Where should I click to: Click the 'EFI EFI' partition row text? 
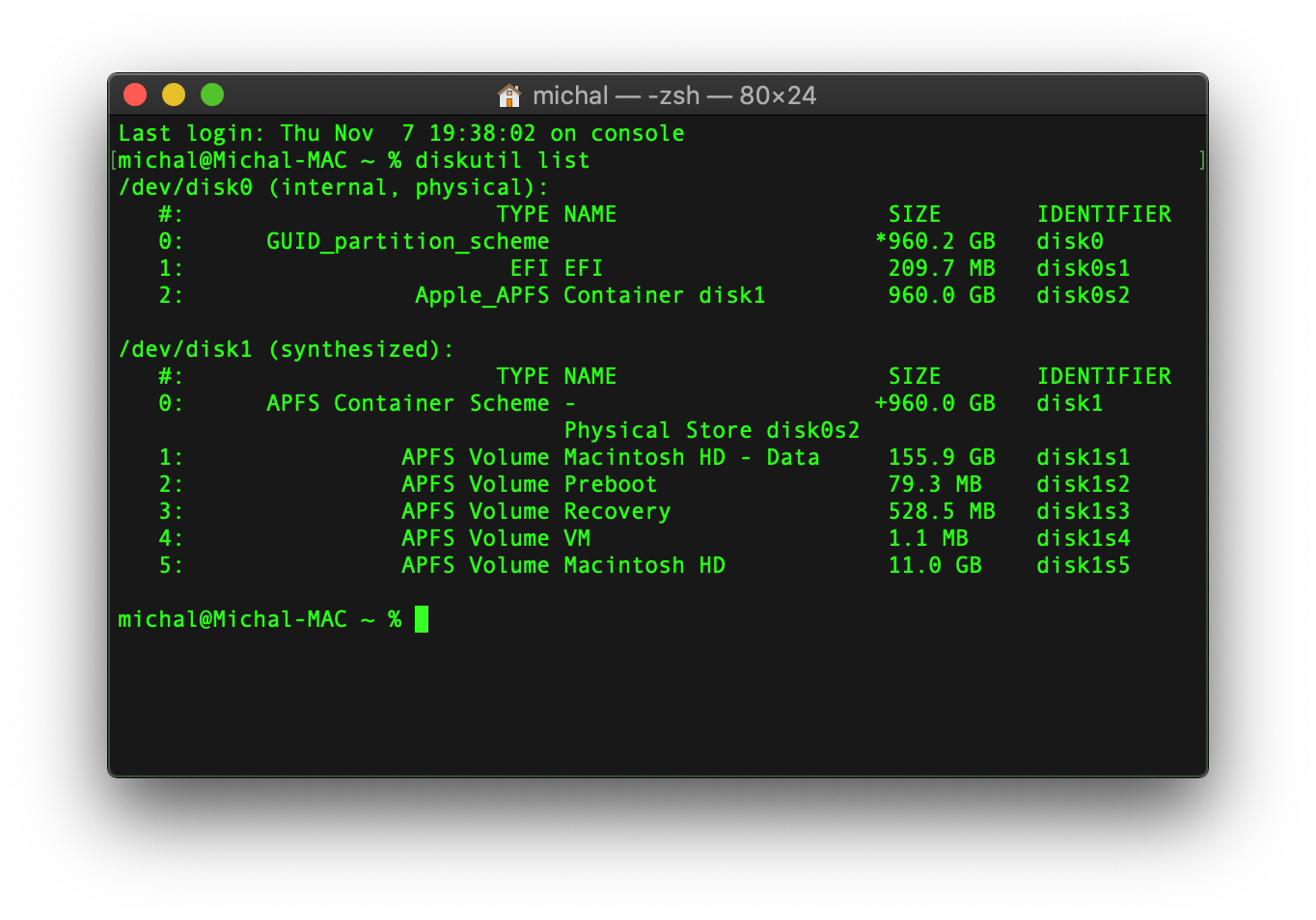click(557, 268)
